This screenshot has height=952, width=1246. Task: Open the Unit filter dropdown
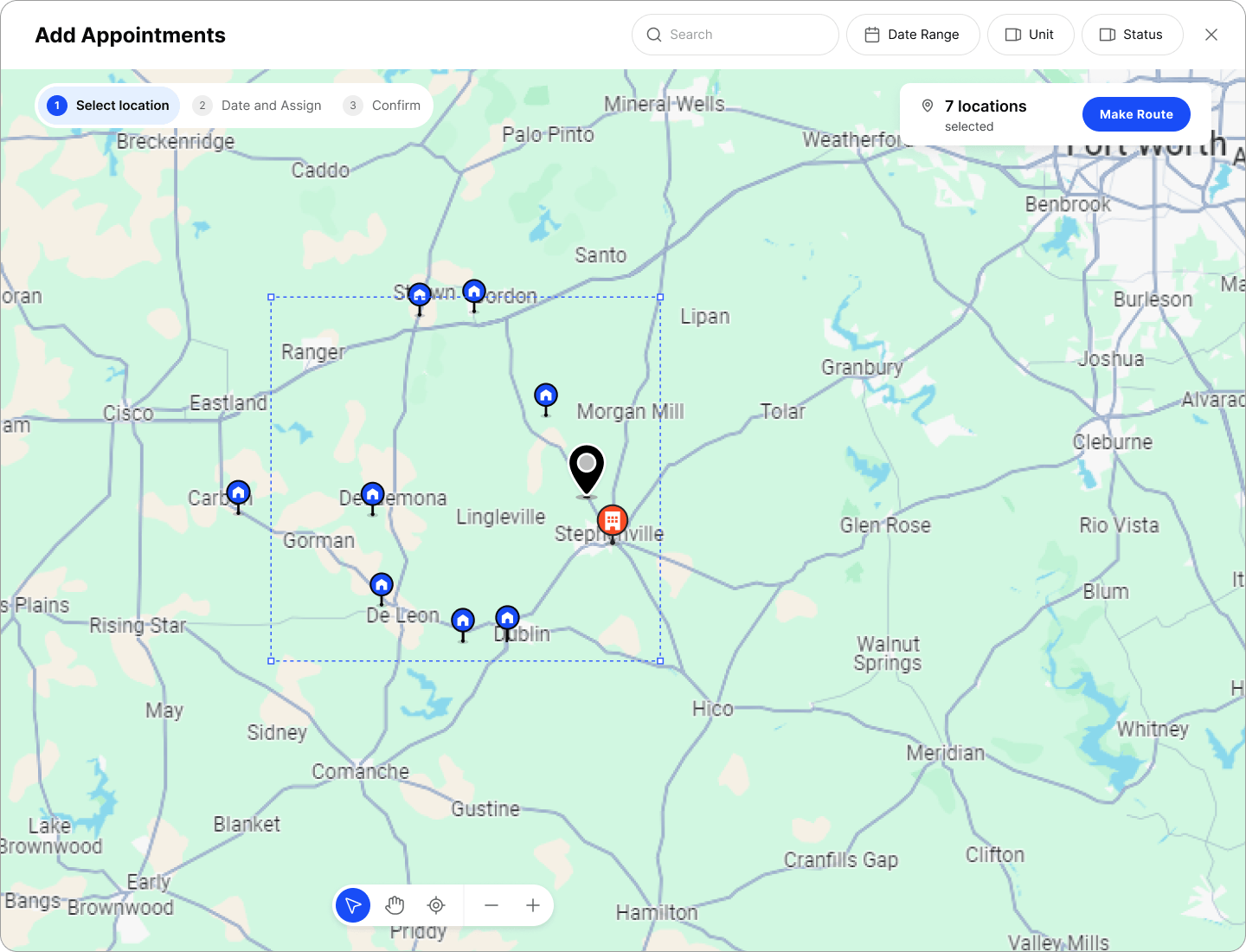[1030, 35]
